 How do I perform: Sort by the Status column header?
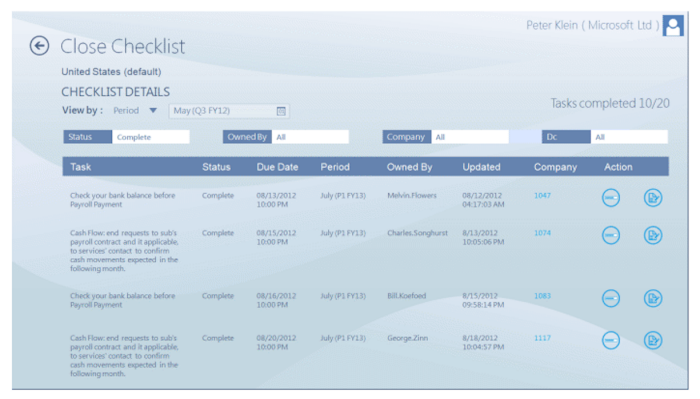point(216,167)
